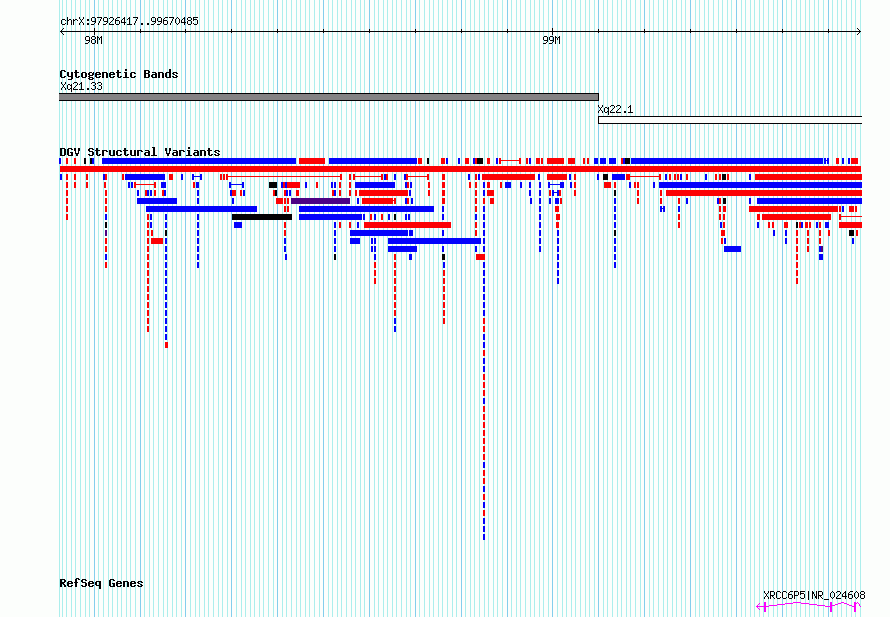890x617 pixels.
Task: Click the gray Xq21.33 cytogenetic band bar
Action: [x=329, y=97]
